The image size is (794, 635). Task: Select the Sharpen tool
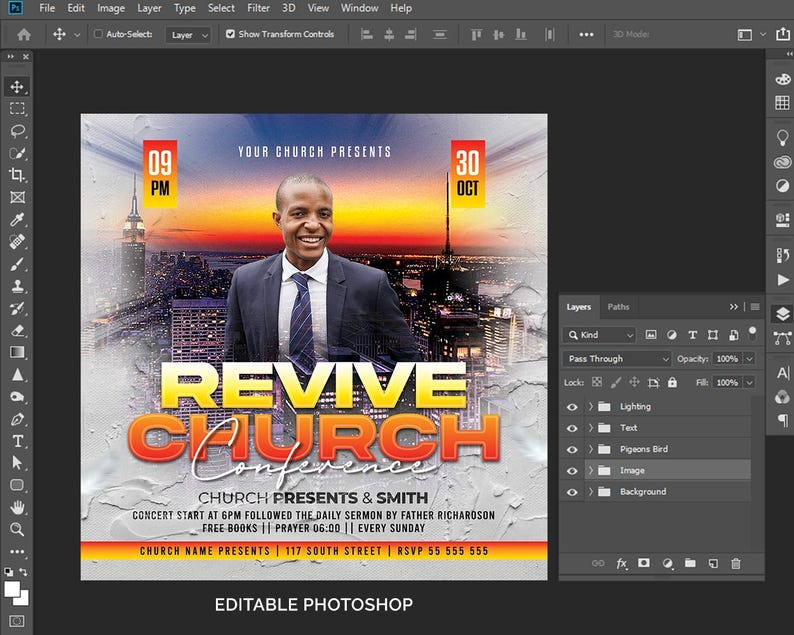17,375
